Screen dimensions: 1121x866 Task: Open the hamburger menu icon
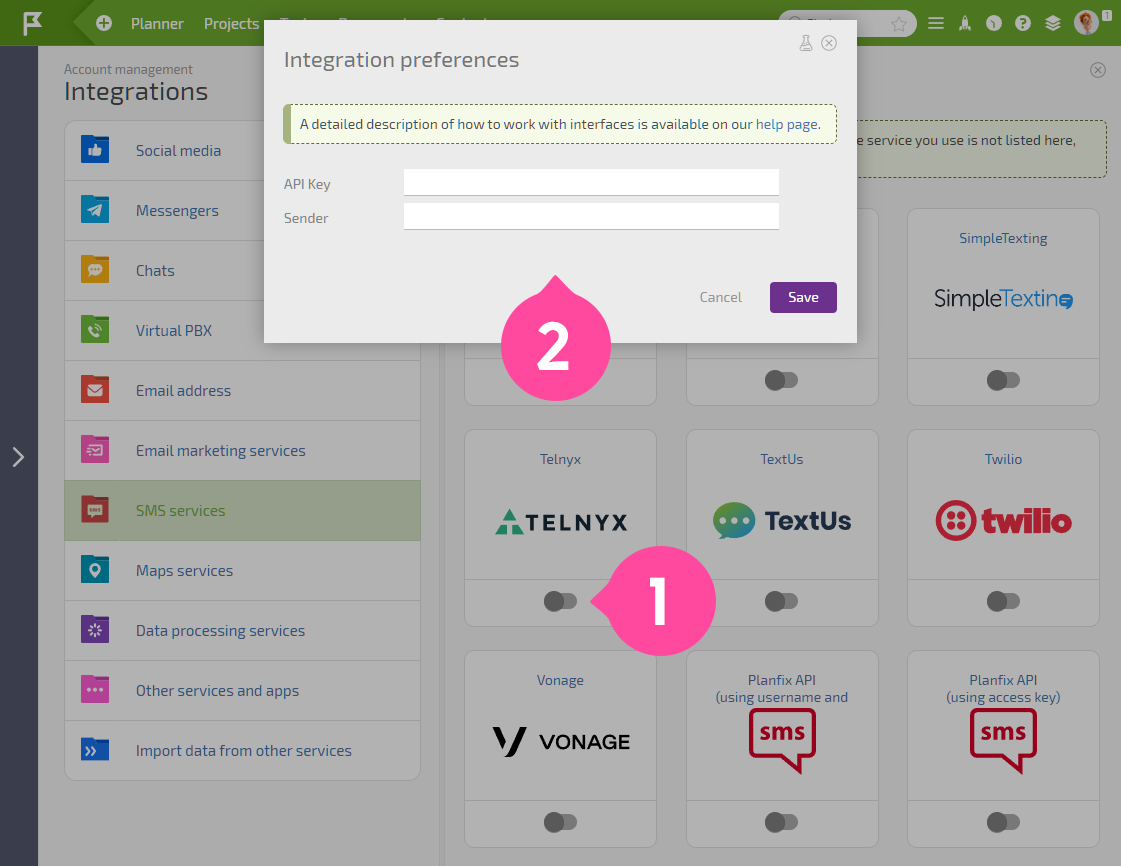point(936,24)
